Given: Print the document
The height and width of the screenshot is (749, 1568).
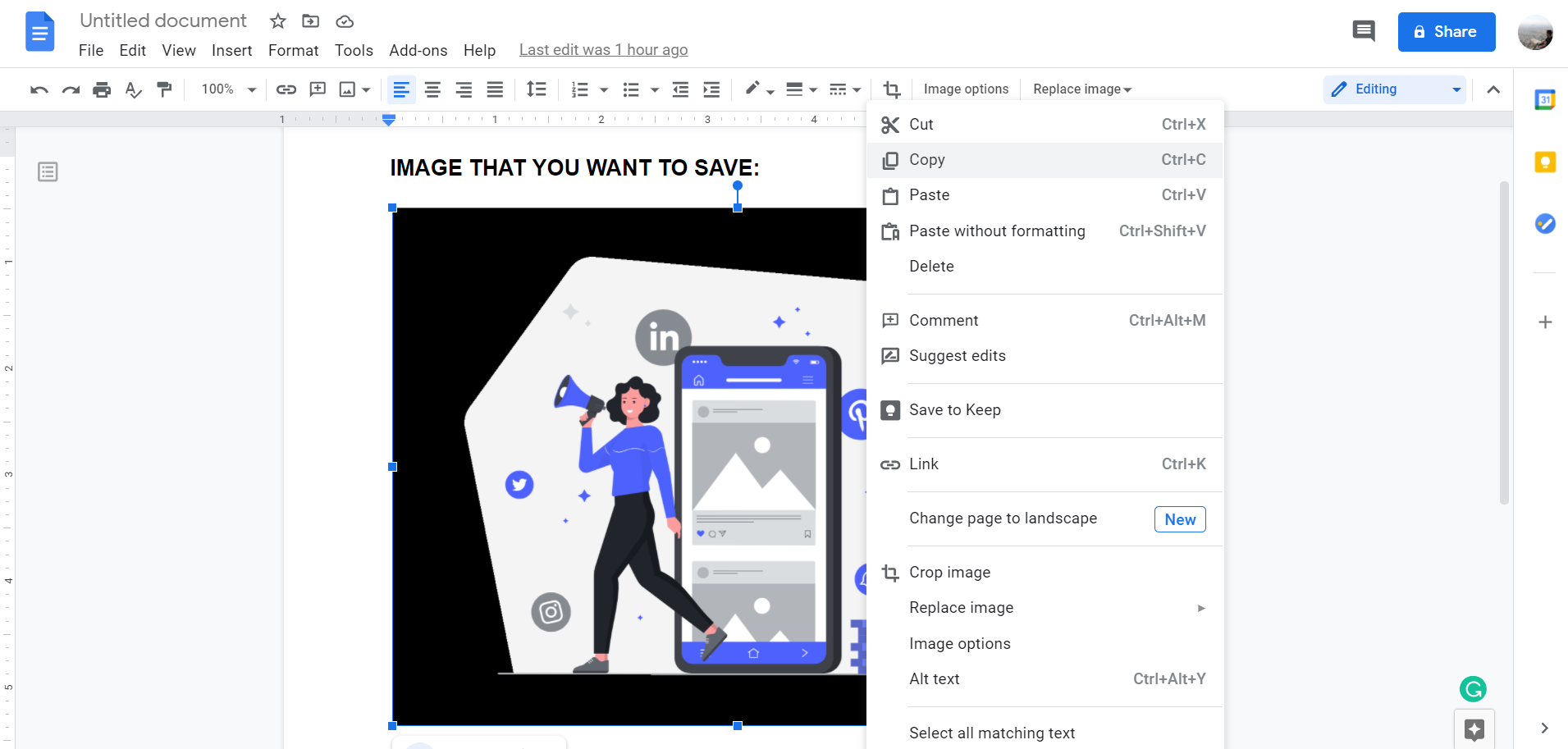Looking at the screenshot, I should (x=102, y=89).
